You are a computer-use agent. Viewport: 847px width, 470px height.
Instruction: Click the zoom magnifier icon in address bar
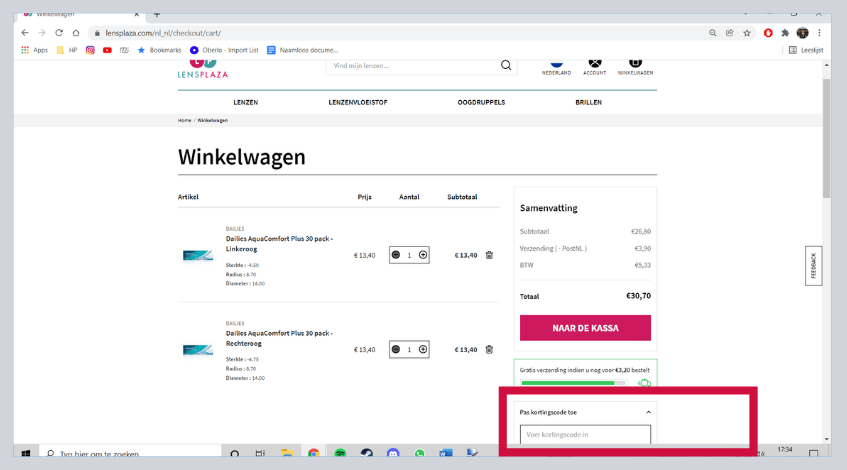(x=712, y=33)
